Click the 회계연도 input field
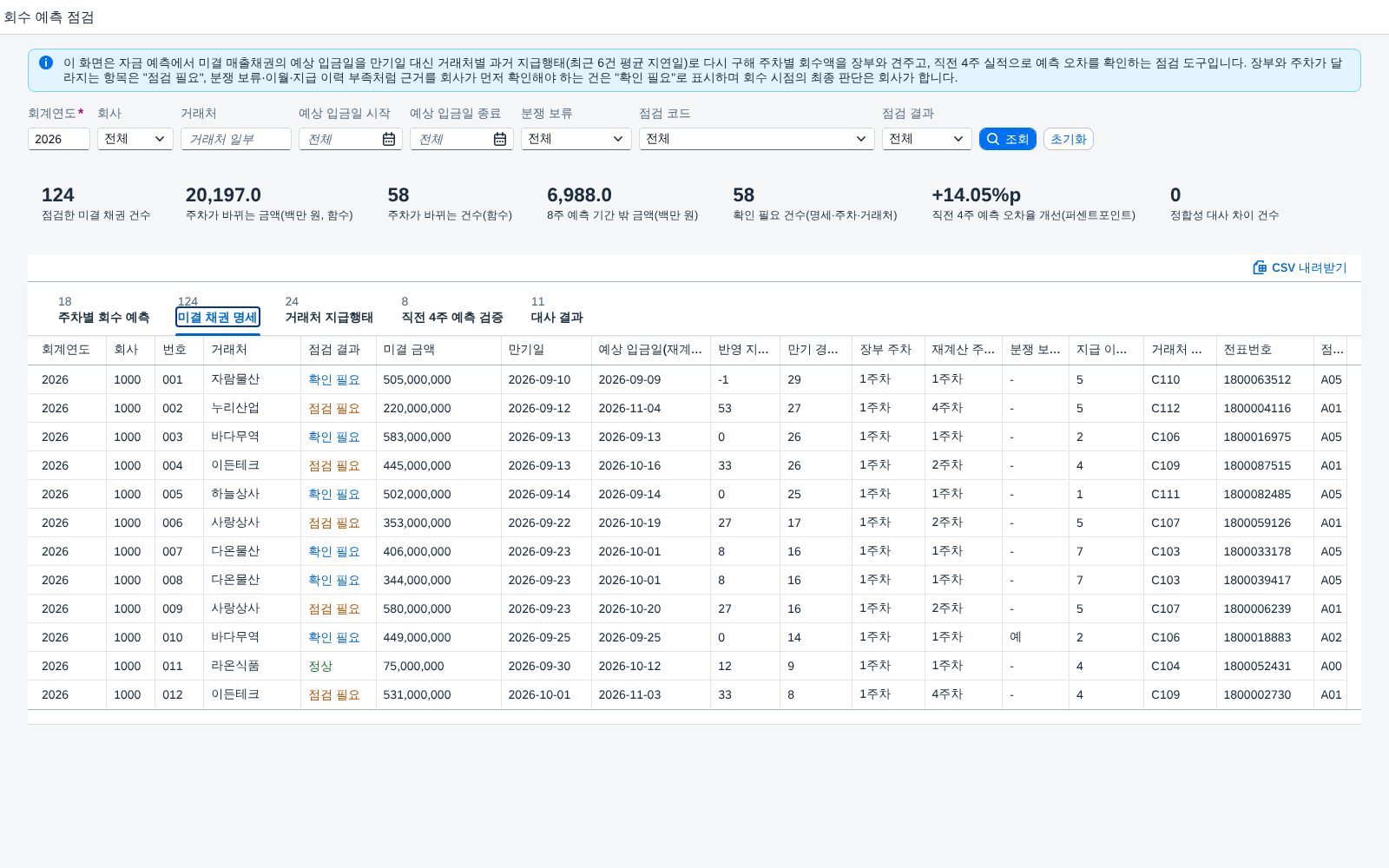The image size is (1389, 868). (x=59, y=139)
